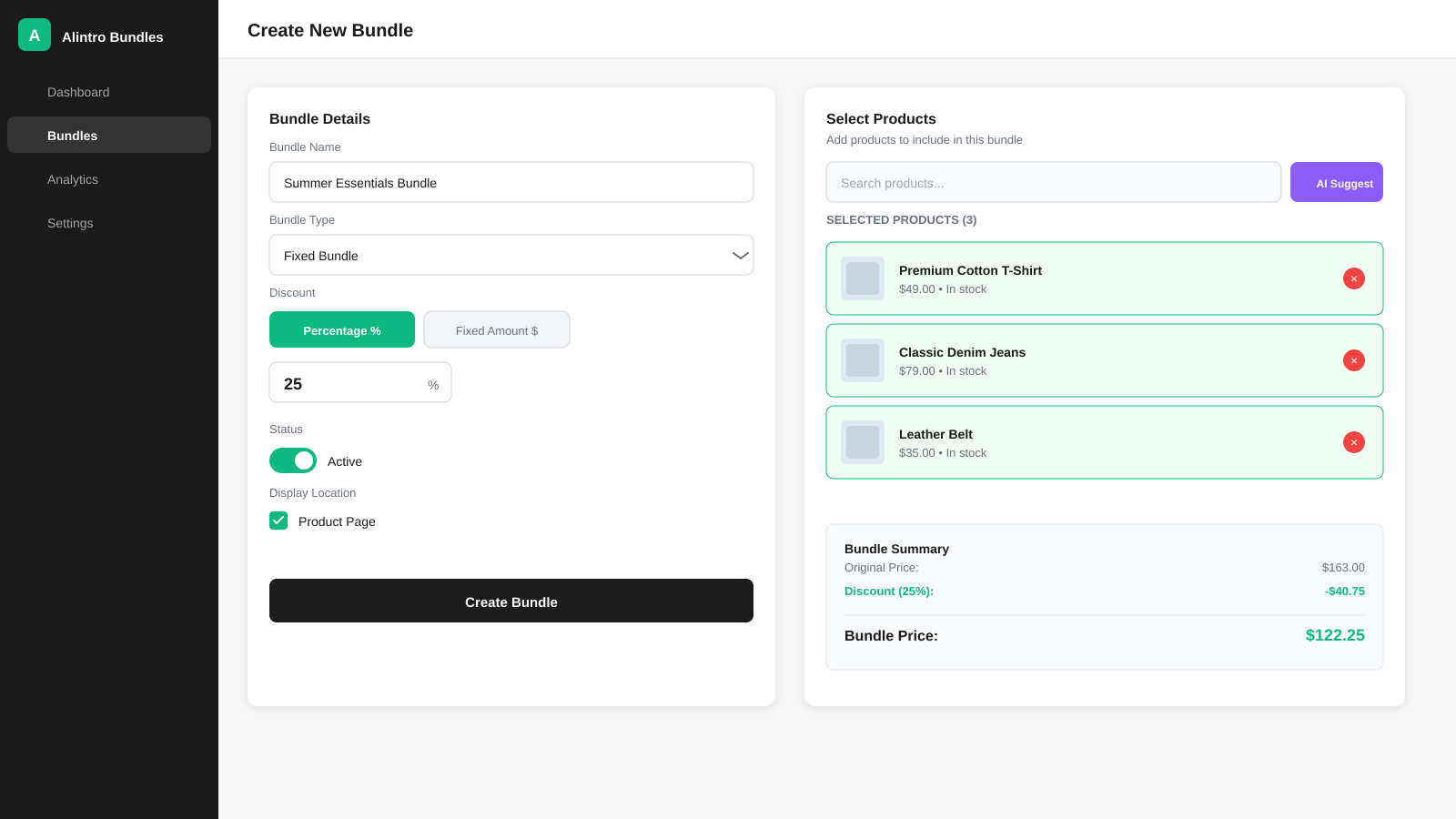1456x819 pixels.
Task: Navigate to Dashboard in sidebar
Action: coord(78,92)
